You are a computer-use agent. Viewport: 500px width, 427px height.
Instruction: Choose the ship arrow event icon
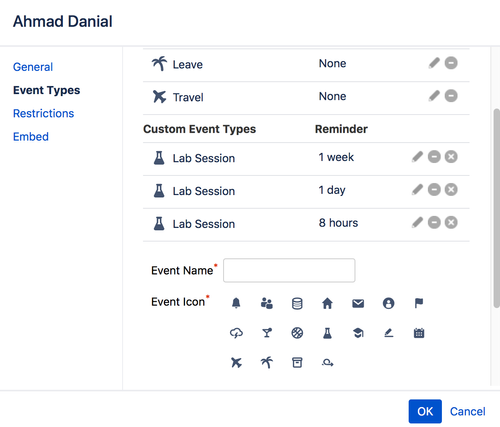point(327,363)
